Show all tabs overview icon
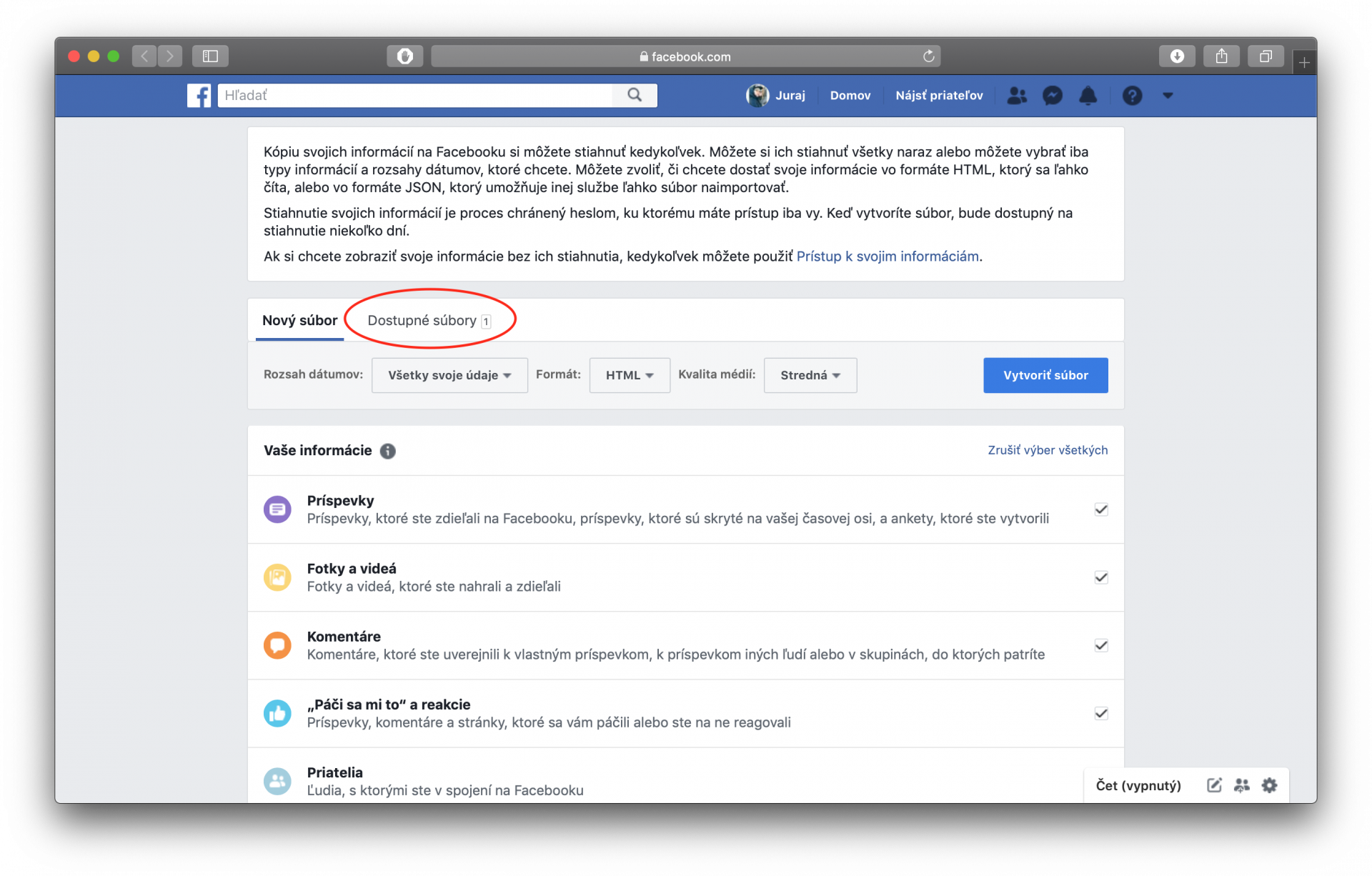 pyautogui.click(x=1266, y=56)
